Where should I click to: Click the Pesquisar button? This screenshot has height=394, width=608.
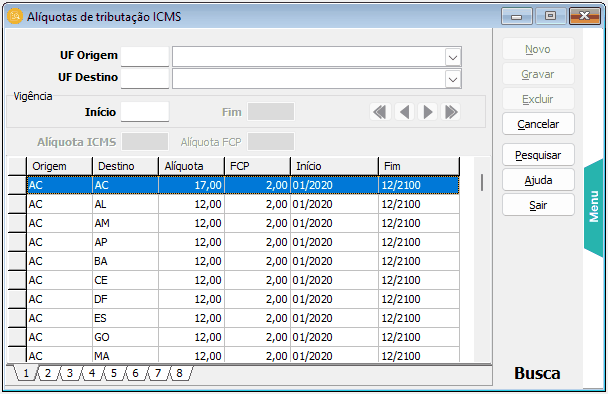click(538, 155)
